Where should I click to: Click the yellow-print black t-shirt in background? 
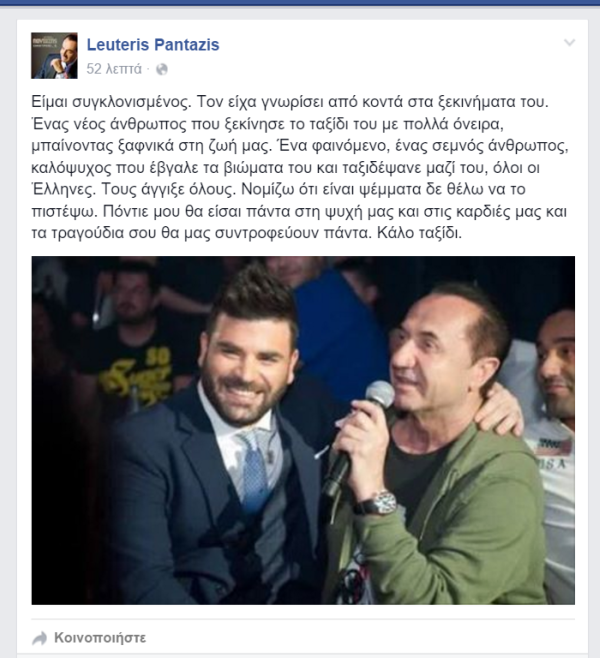pyautogui.click(x=136, y=369)
